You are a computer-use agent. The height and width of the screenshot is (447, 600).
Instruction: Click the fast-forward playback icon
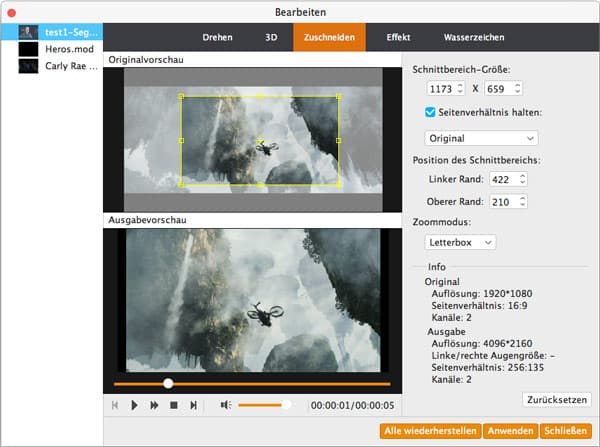coord(154,405)
